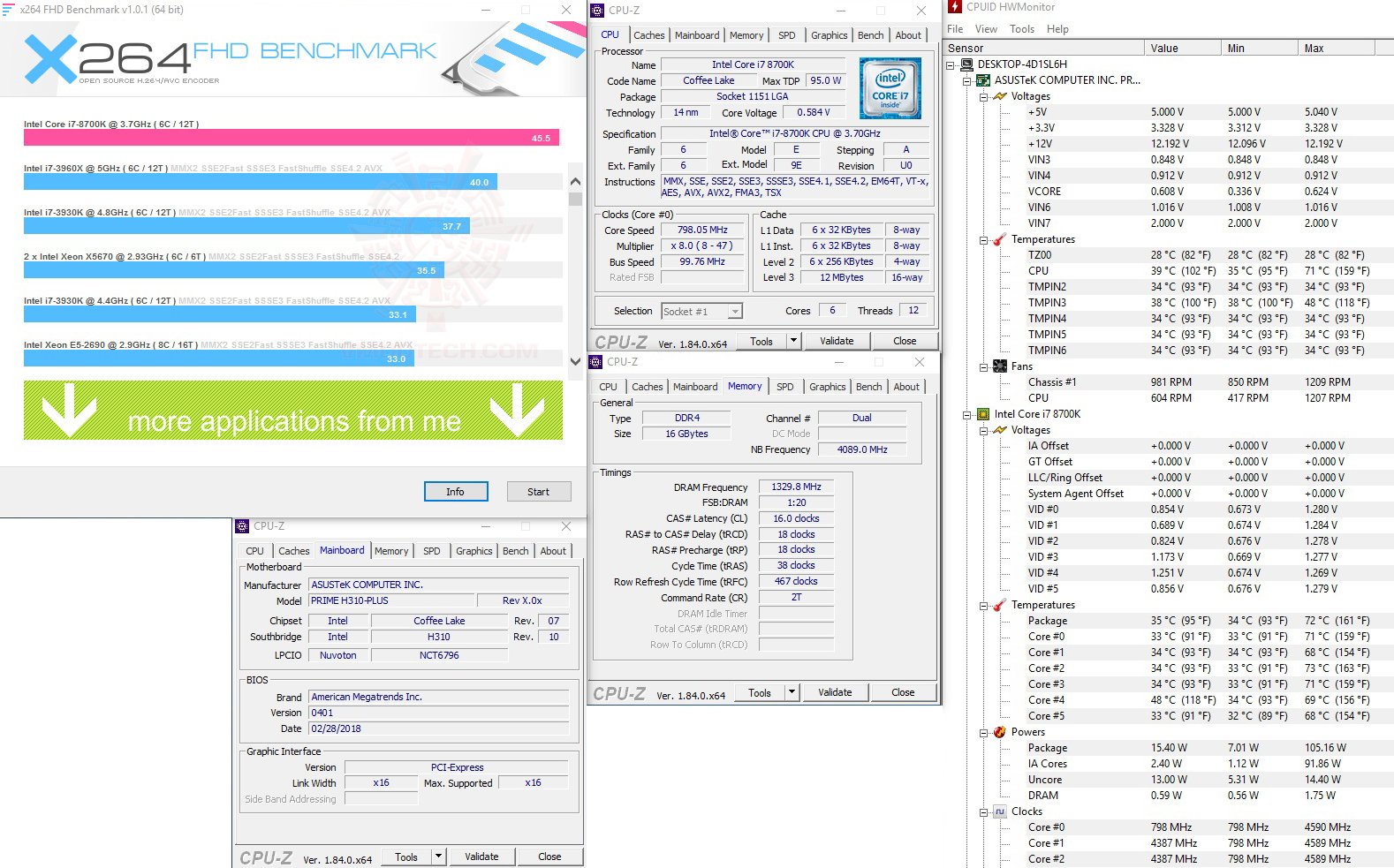Open the Help menu in HWMonitor
Viewport: 1394px width, 868px height.
coord(1057,29)
